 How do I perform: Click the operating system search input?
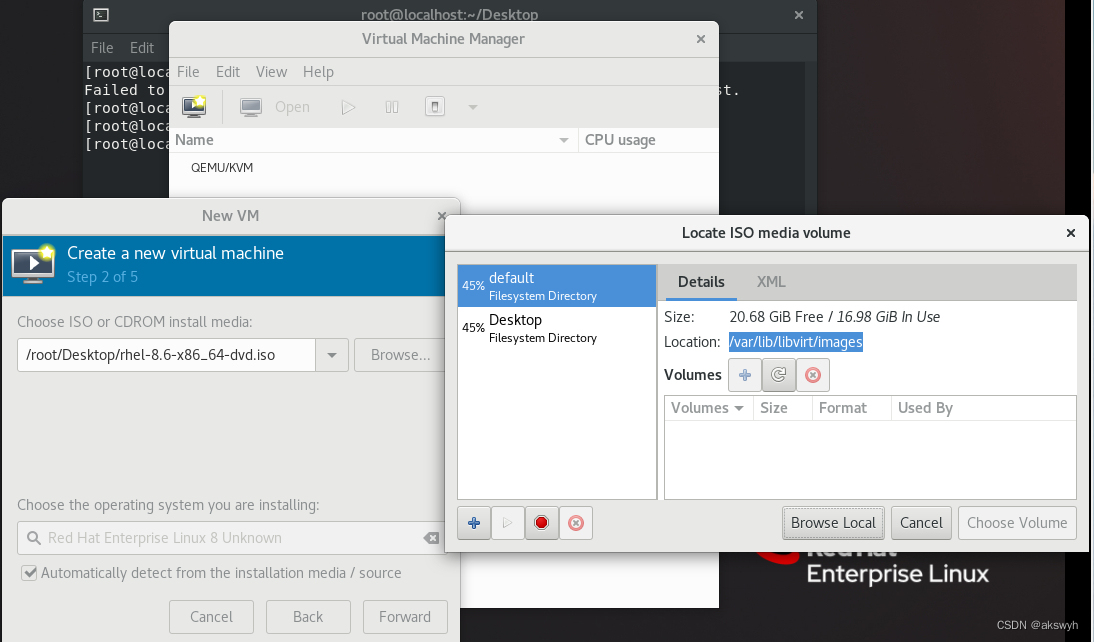click(233, 538)
